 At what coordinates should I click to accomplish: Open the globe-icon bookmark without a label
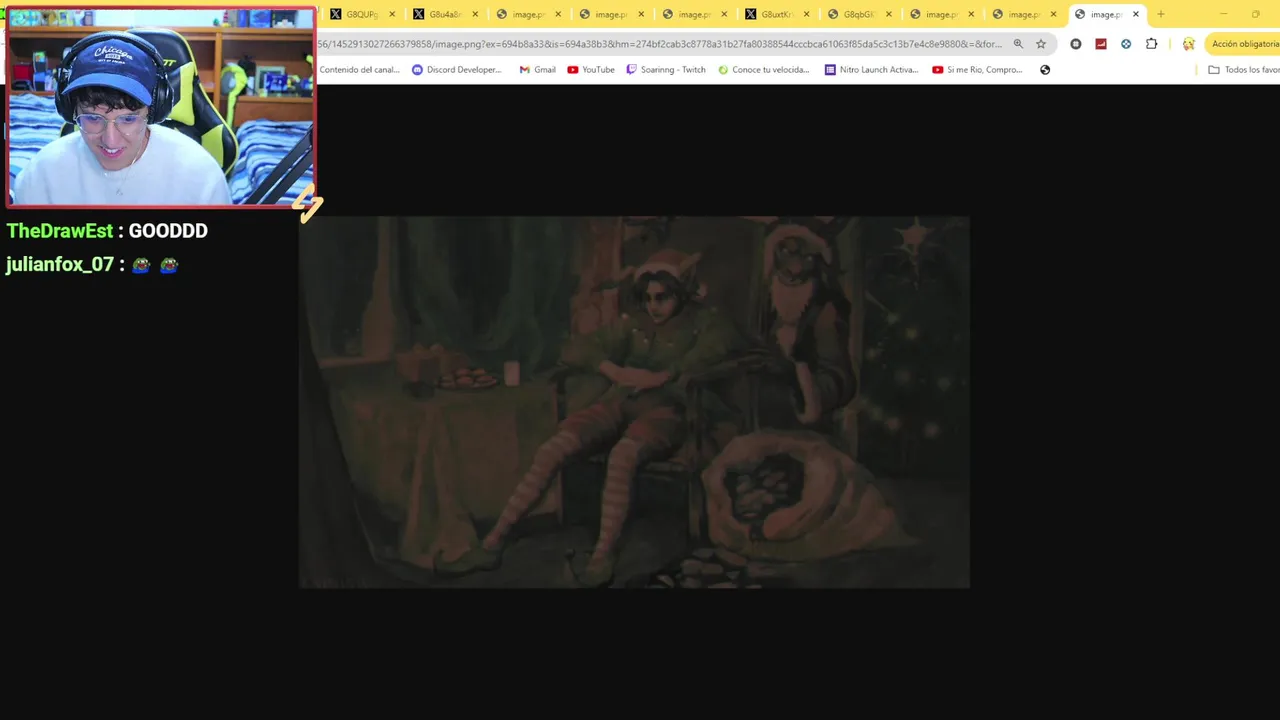pyautogui.click(x=1045, y=70)
